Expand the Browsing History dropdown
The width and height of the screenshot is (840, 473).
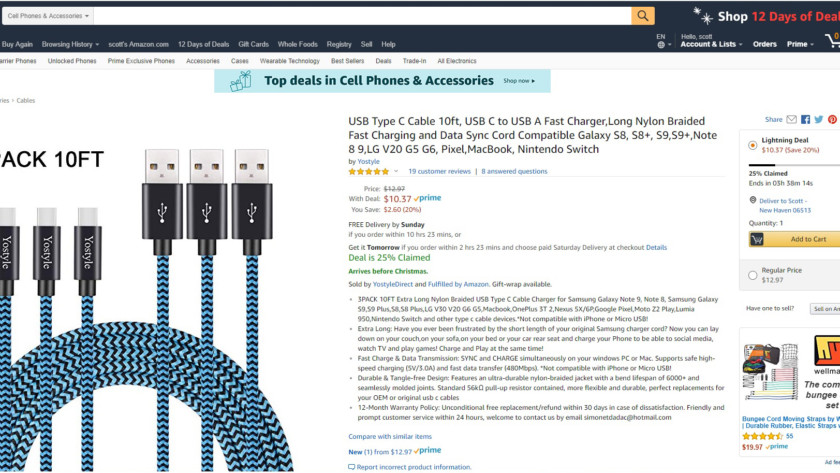70,44
